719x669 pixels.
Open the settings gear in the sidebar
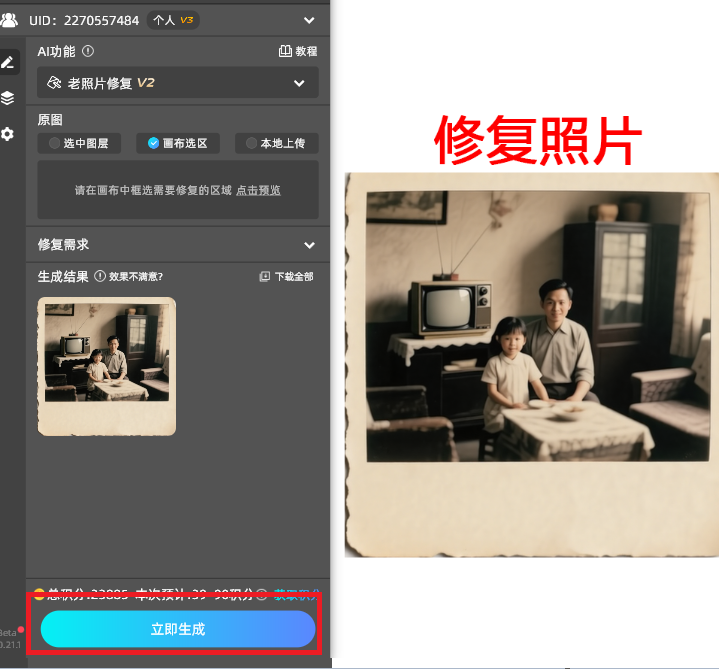(x=8, y=134)
